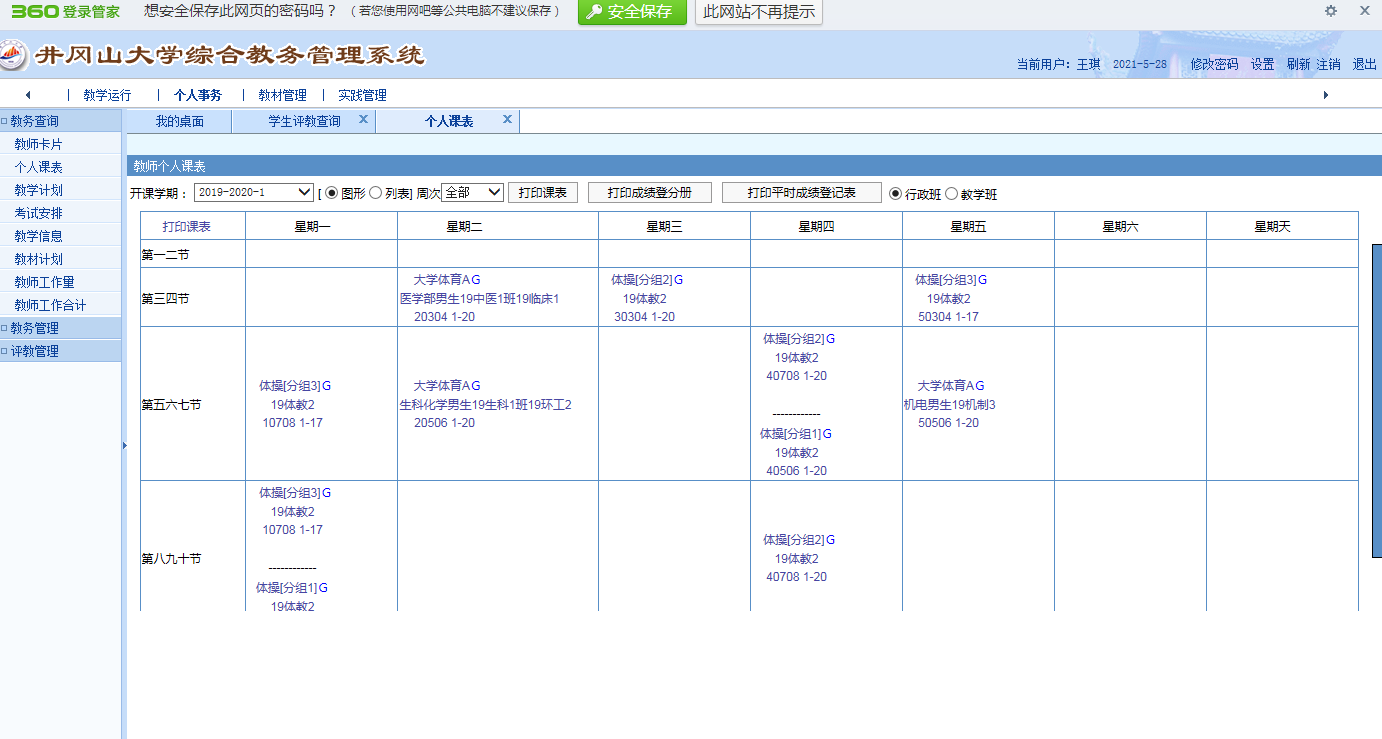
Task: Switch to the 我的桌面 tab
Action: [179, 122]
